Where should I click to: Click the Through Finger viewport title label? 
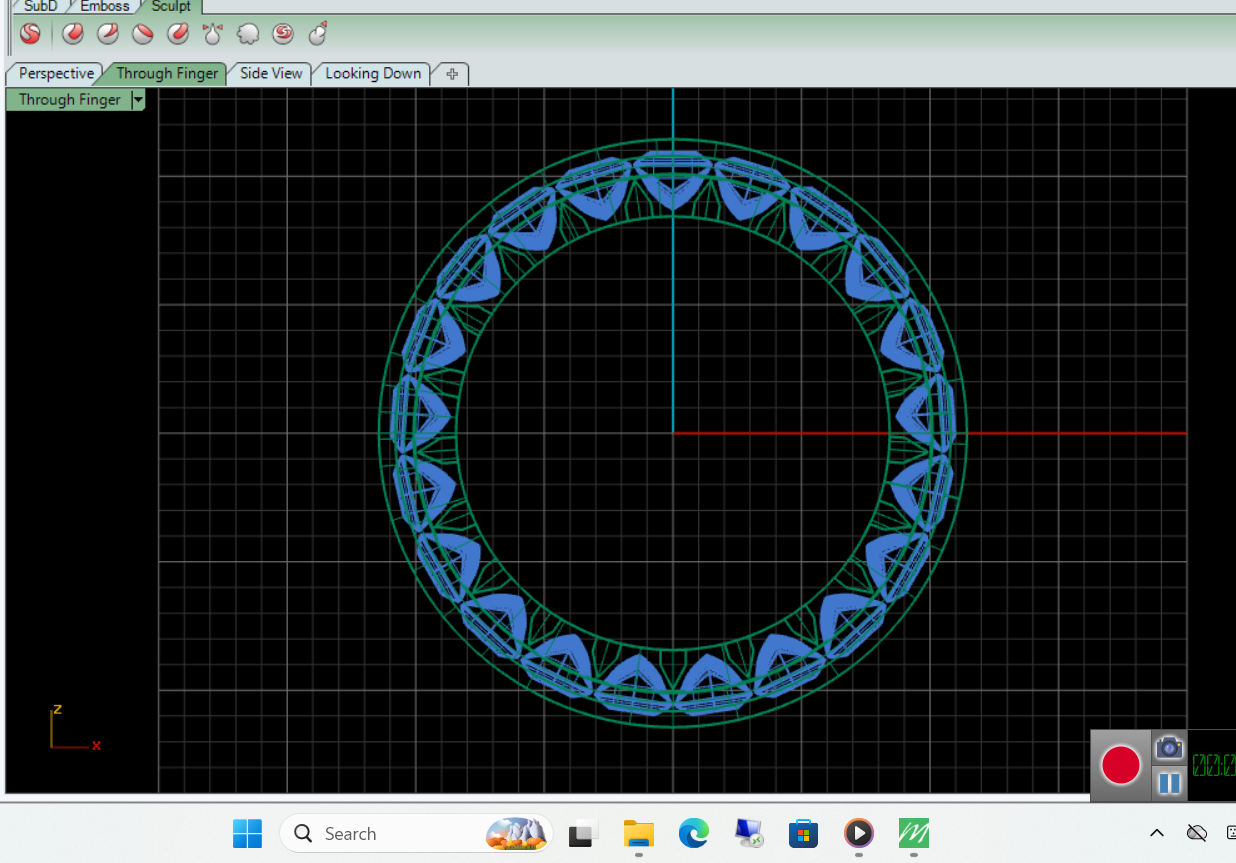tap(69, 99)
